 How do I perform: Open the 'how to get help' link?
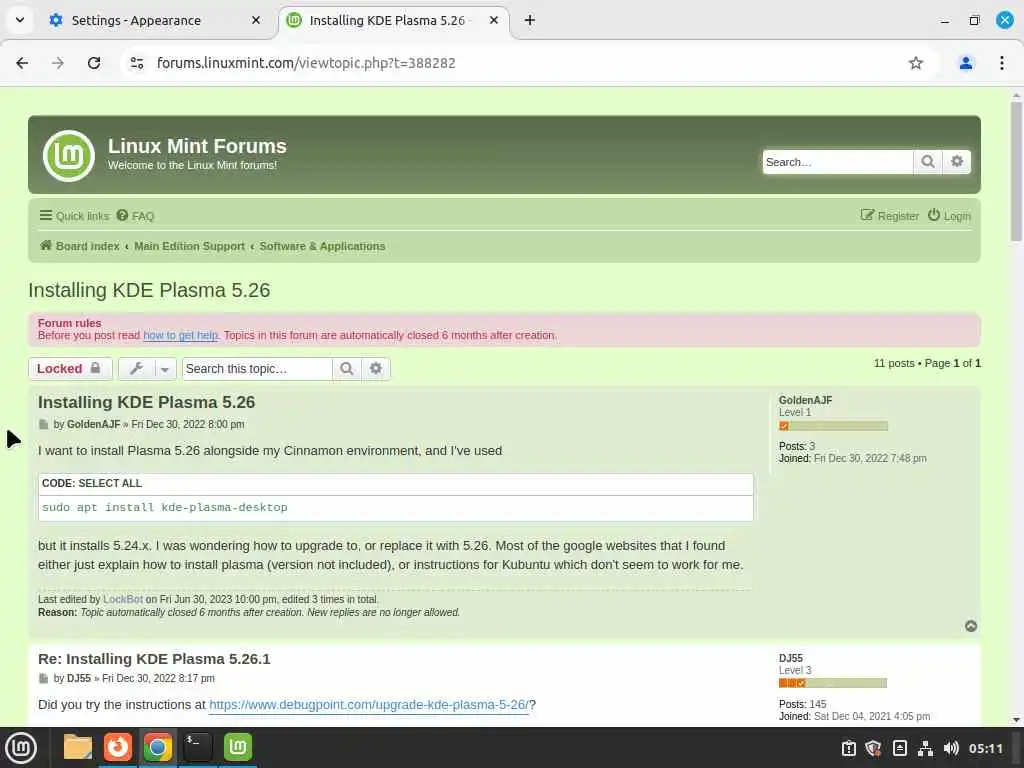tap(180, 335)
